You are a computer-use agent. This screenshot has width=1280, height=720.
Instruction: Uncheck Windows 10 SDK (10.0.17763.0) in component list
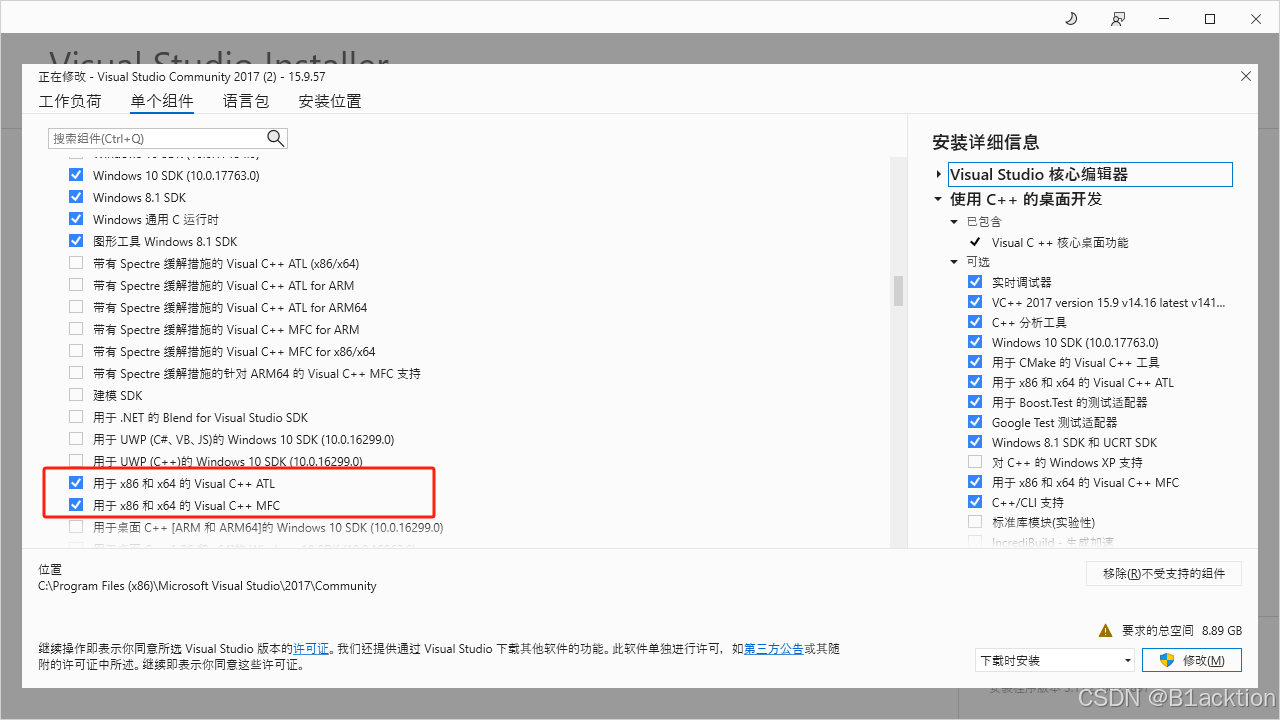tap(76, 175)
